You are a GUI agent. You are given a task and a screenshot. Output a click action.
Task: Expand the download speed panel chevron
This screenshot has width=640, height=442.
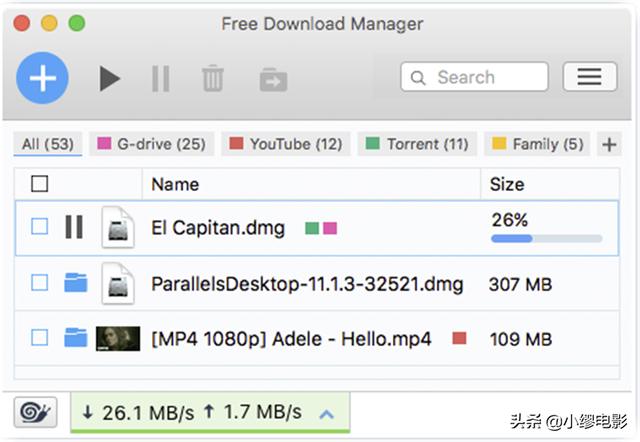[x=326, y=413]
